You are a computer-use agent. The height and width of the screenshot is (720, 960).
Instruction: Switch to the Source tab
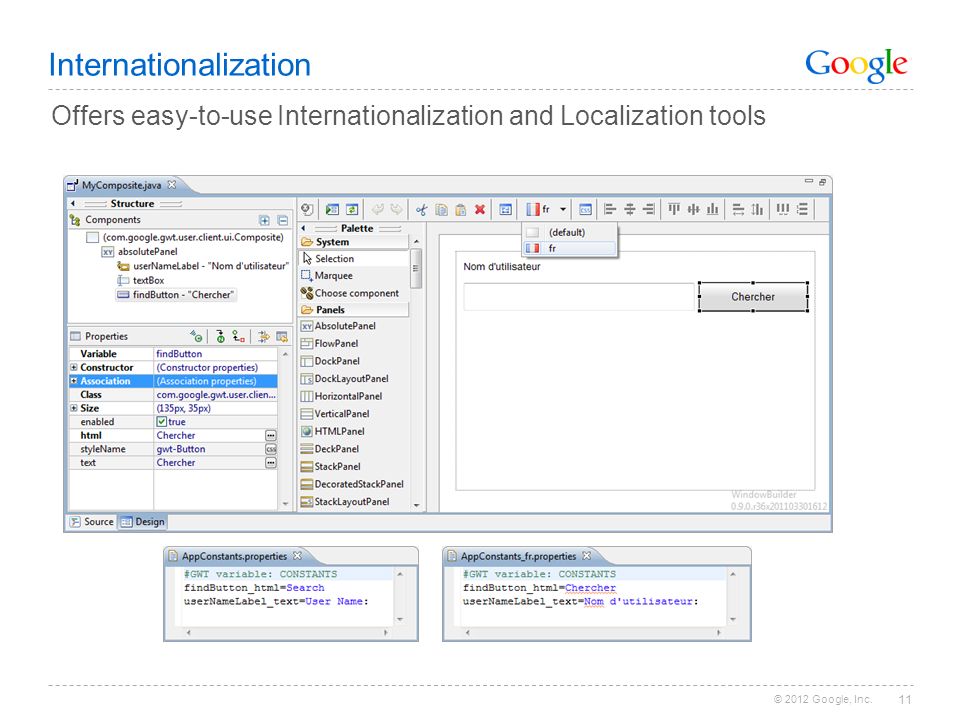[92, 522]
